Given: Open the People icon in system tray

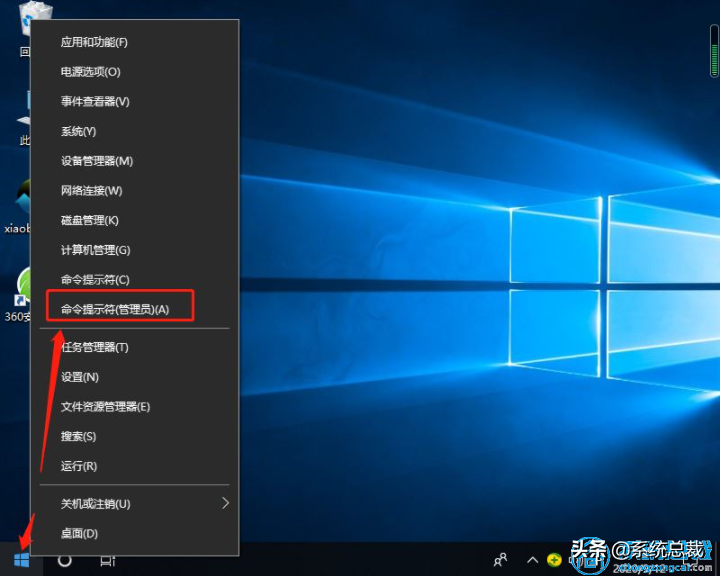Looking at the screenshot, I should coord(501,560).
